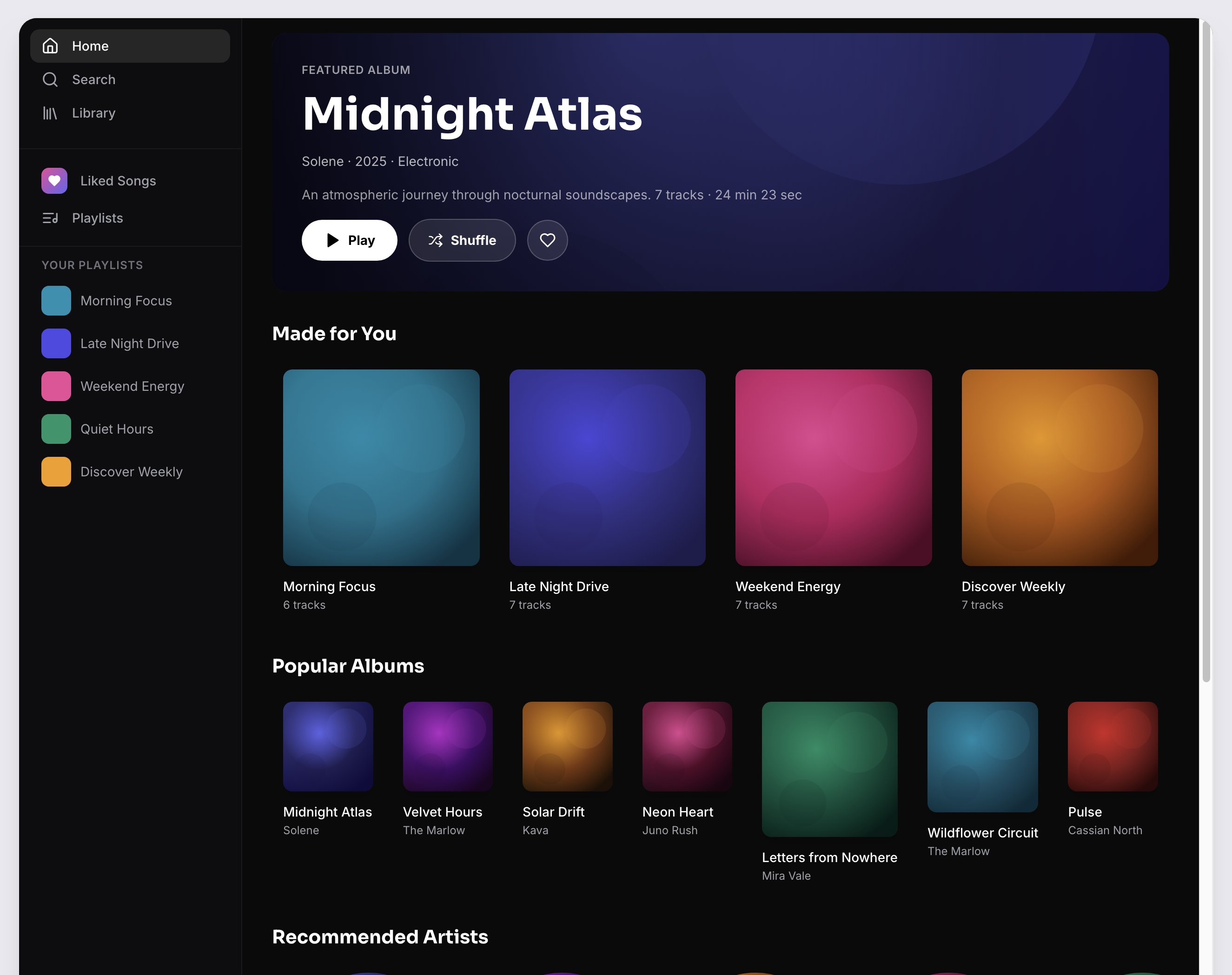Open the Weekend Energy card cover

[834, 468]
